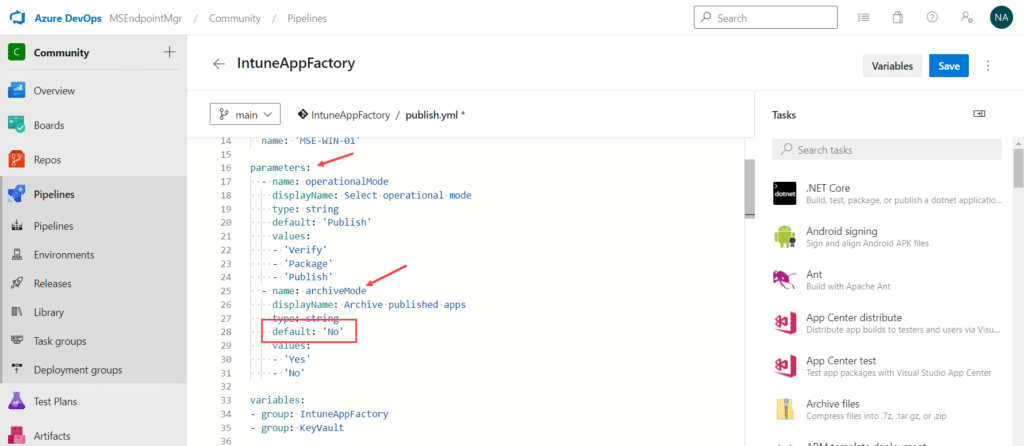Image resolution: width=1024 pixels, height=446 pixels.
Task: Open Deployment groups in the sidebar
Action: tap(78, 370)
